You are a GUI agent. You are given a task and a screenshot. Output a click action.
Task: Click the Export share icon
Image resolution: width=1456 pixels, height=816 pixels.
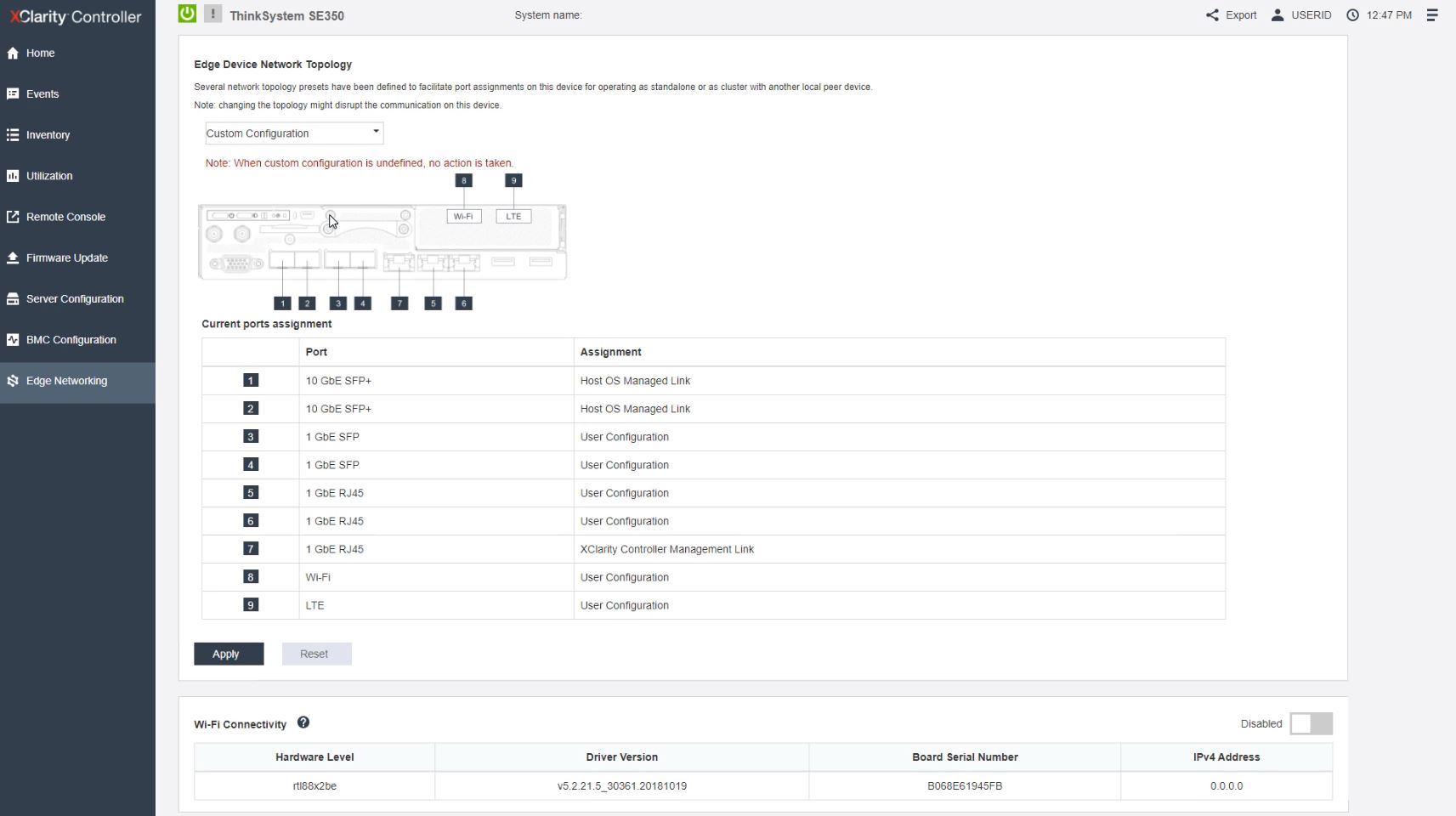tap(1212, 15)
